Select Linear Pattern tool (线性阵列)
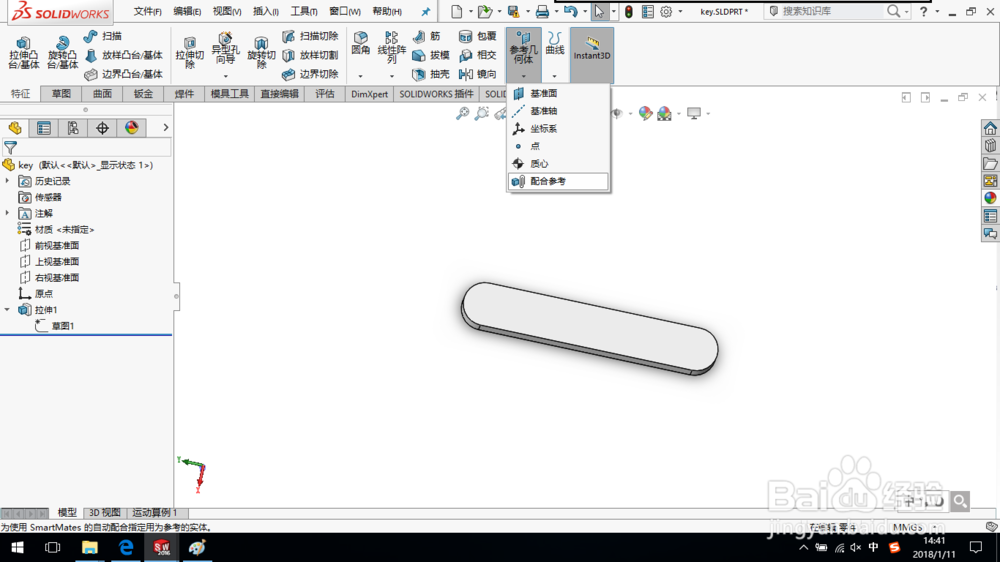The image size is (1000, 562). [x=392, y=47]
